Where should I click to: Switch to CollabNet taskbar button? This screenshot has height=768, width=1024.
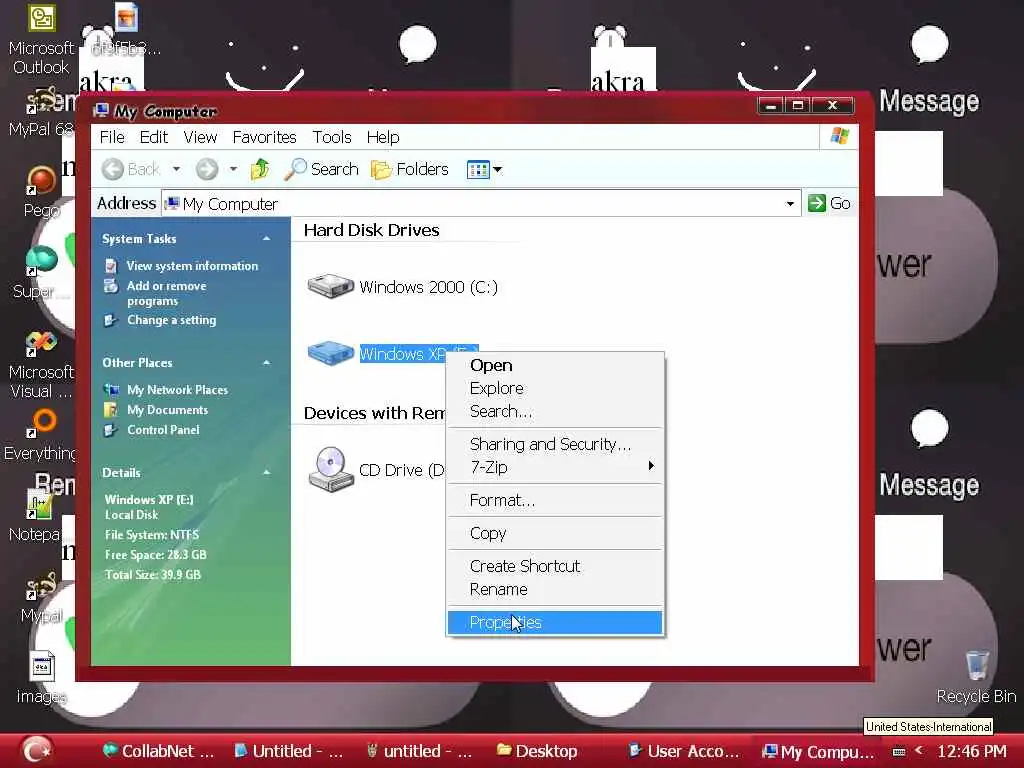[159, 752]
